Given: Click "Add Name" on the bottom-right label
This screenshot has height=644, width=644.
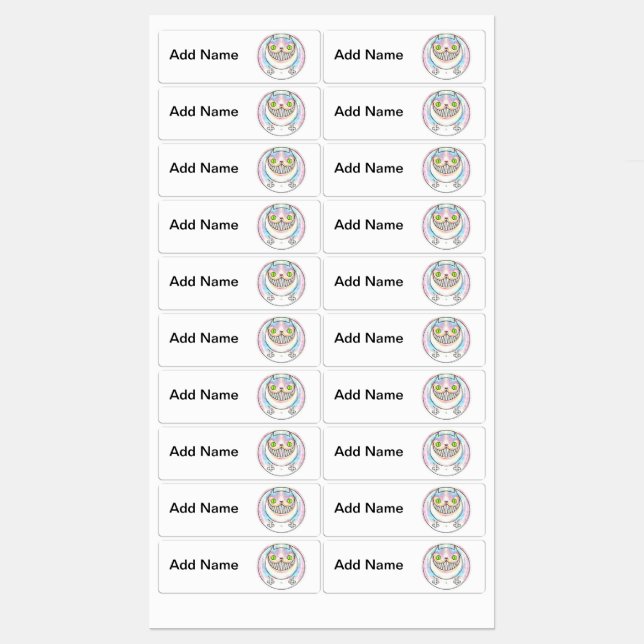Looking at the screenshot, I should pos(369,564).
